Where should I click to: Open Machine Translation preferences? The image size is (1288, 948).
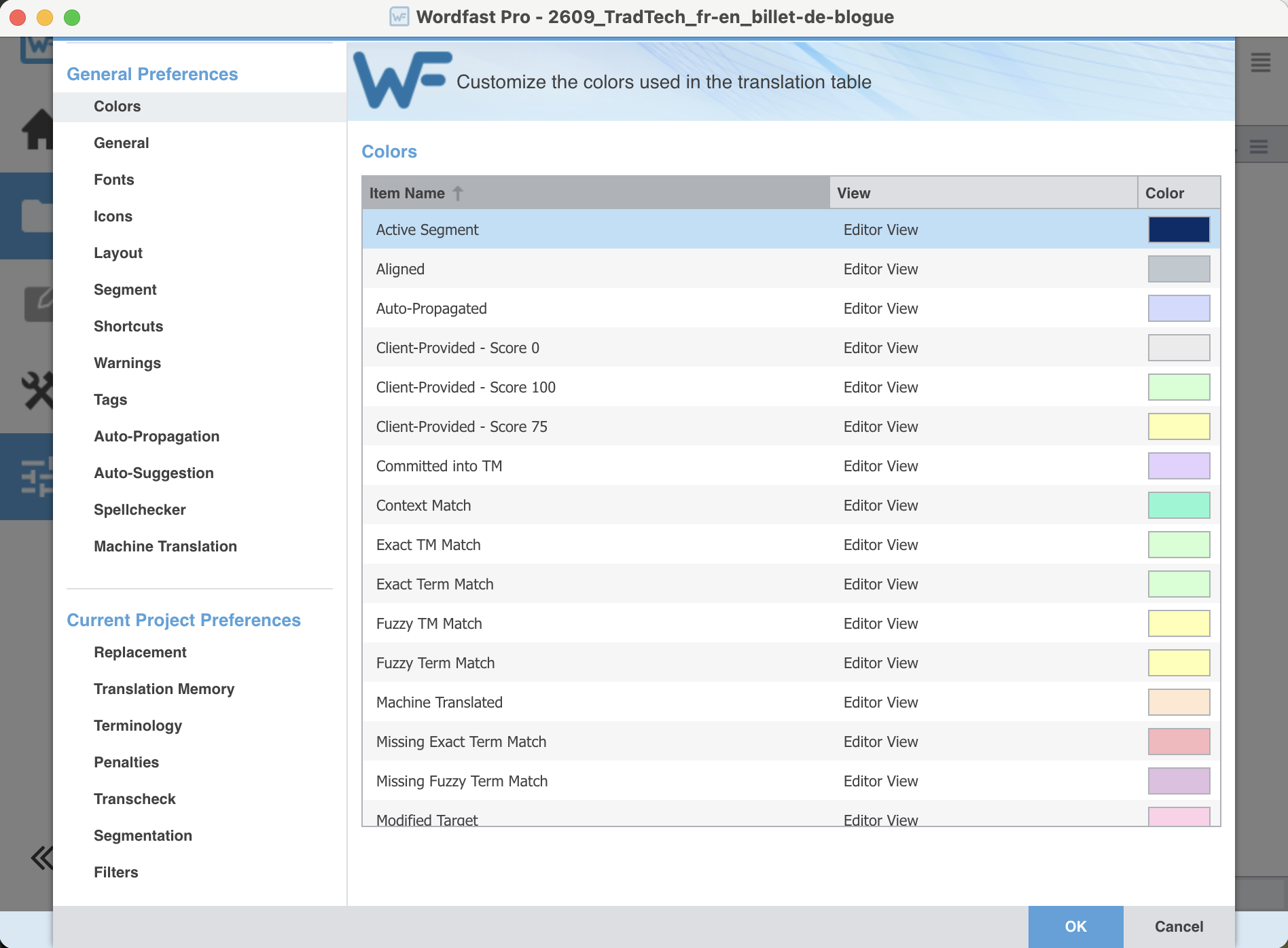click(x=165, y=547)
